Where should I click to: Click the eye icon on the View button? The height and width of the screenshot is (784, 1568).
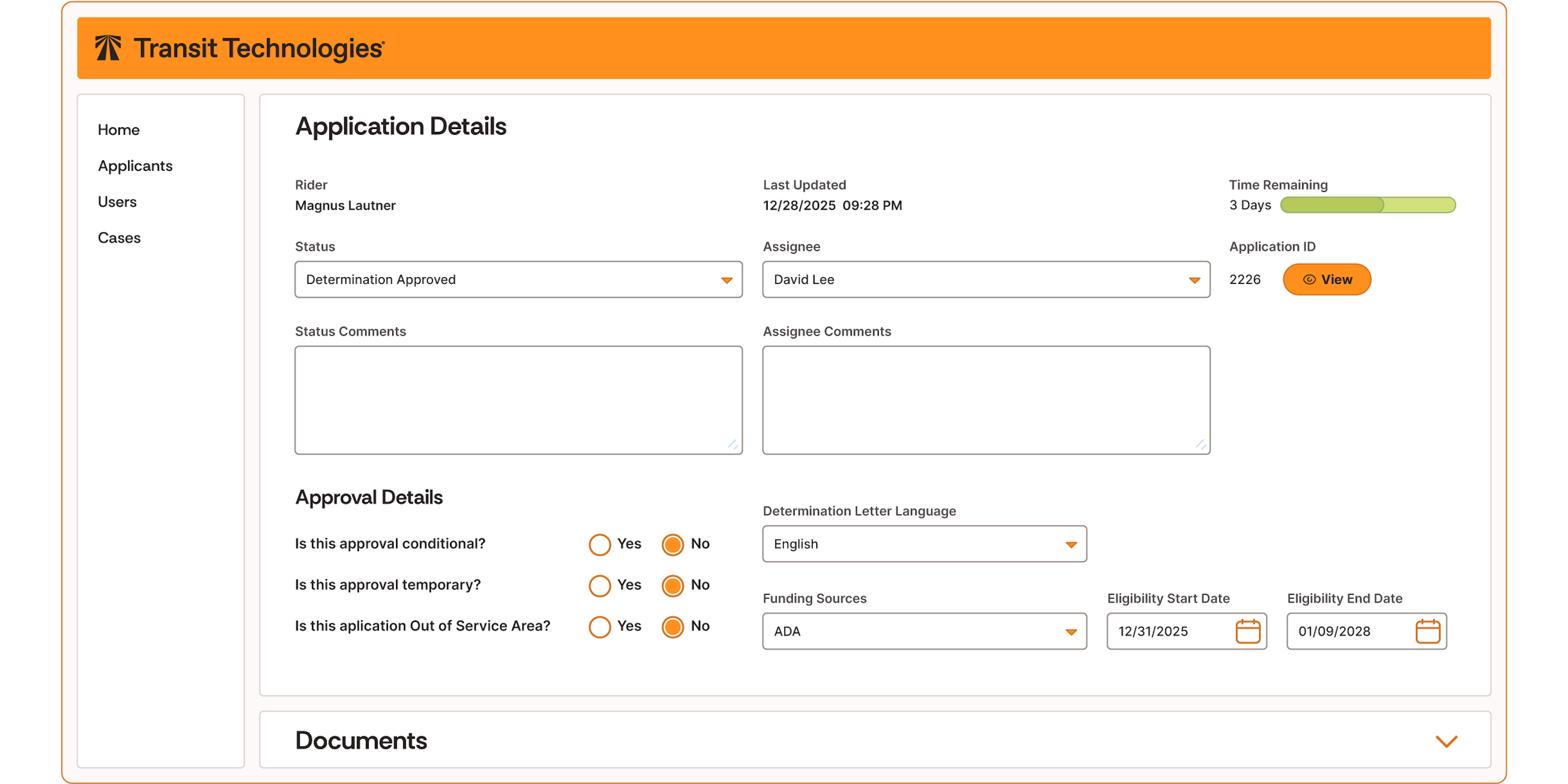1309,279
